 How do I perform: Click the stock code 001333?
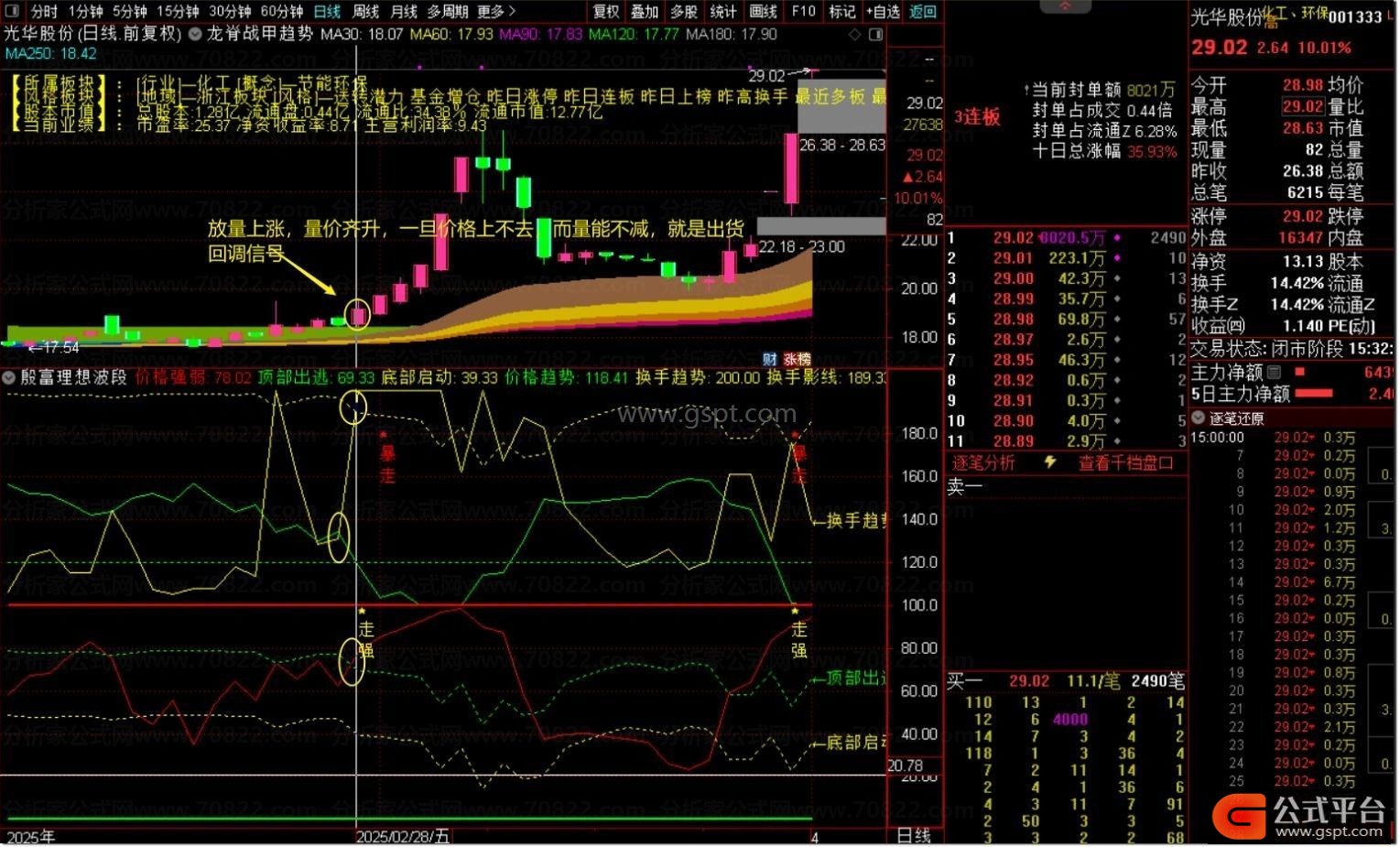pyautogui.click(x=1355, y=16)
